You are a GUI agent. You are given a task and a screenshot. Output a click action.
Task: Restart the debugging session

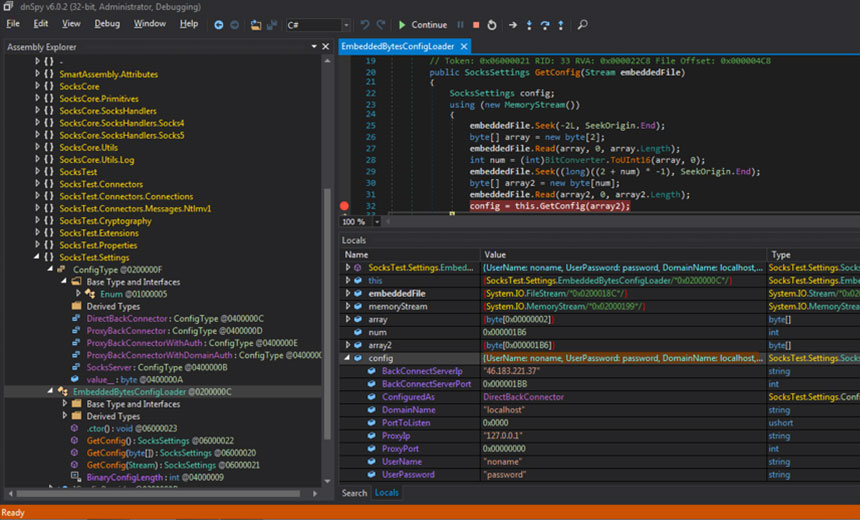pos(492,25)
